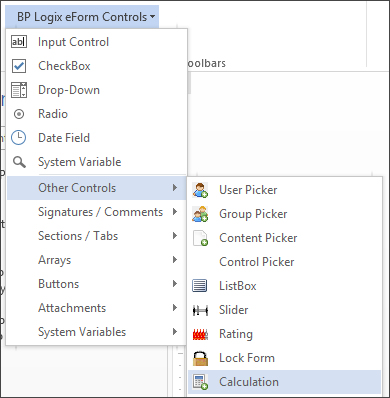390x398 pixels.
Task: Choose the Rating menu item
Action: [285, 334]
